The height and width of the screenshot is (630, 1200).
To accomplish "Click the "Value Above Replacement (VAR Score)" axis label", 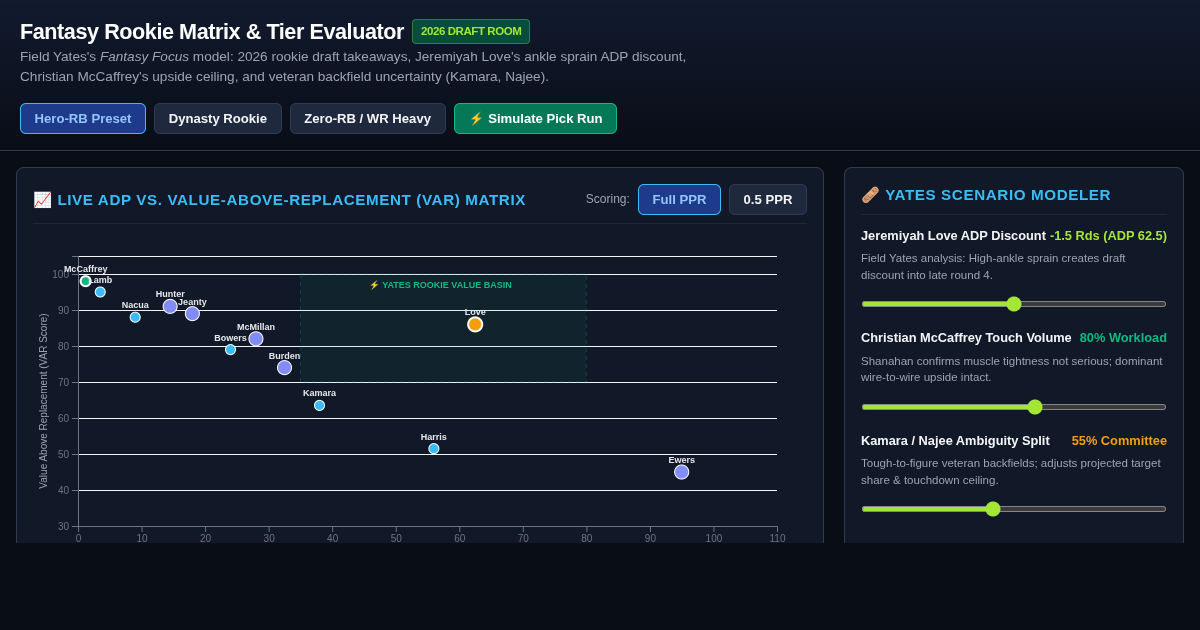I will tap(43, 401).
